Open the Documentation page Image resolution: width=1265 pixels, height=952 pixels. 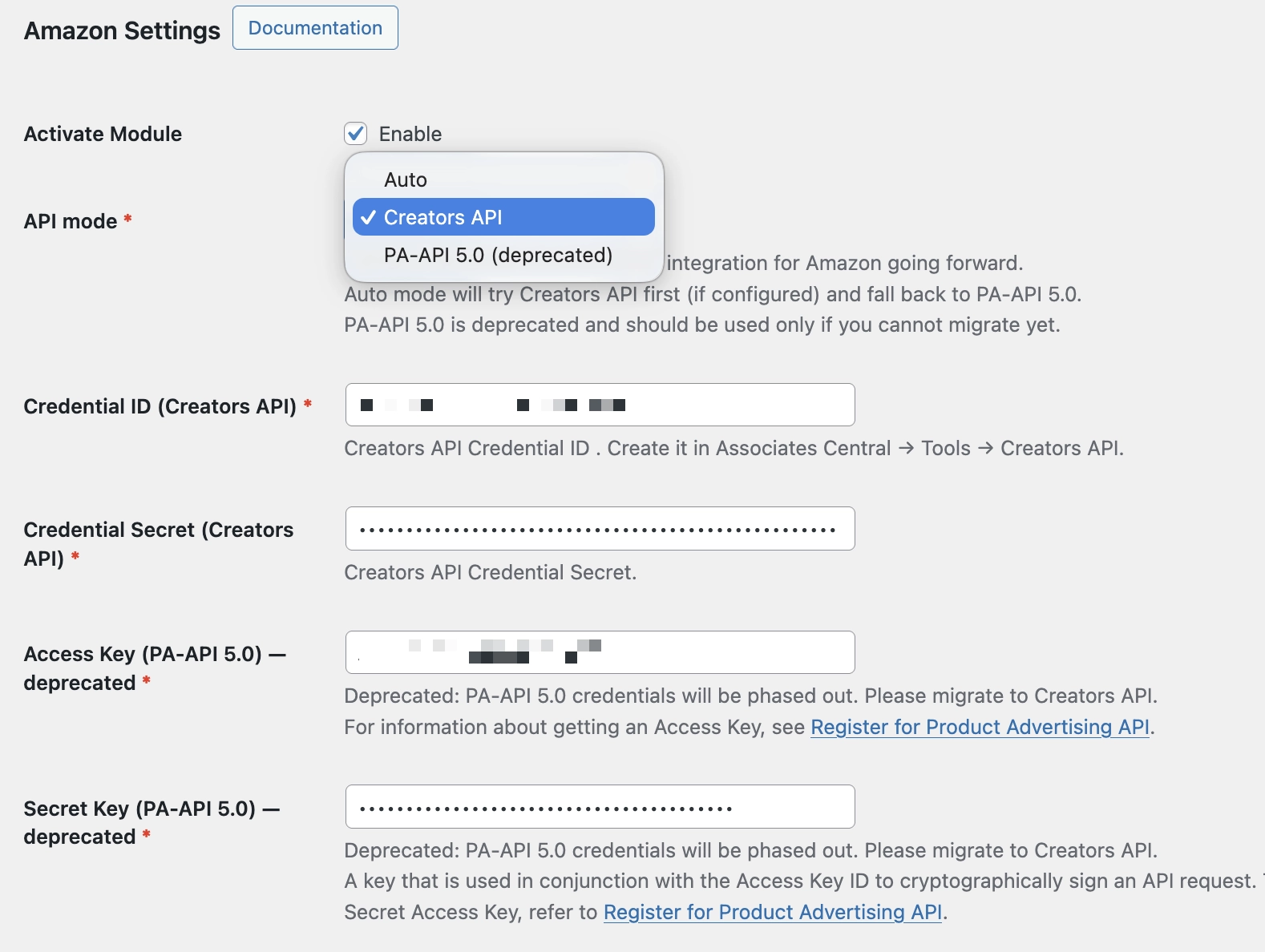[314, 27]
